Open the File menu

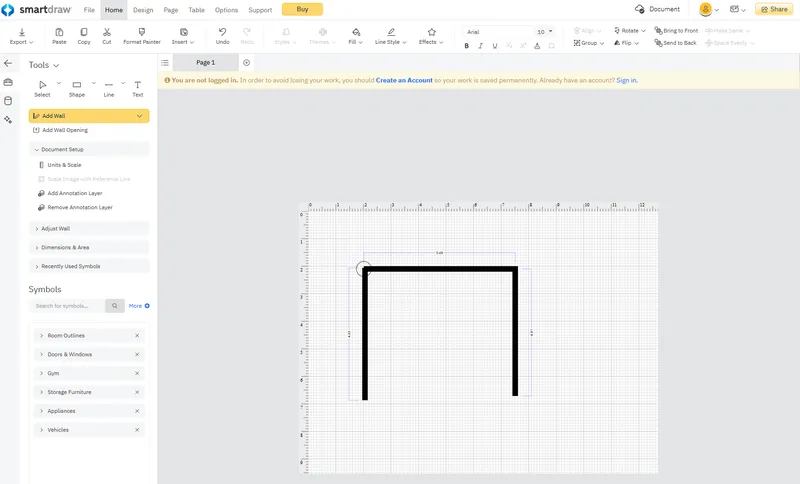[89, 10]
